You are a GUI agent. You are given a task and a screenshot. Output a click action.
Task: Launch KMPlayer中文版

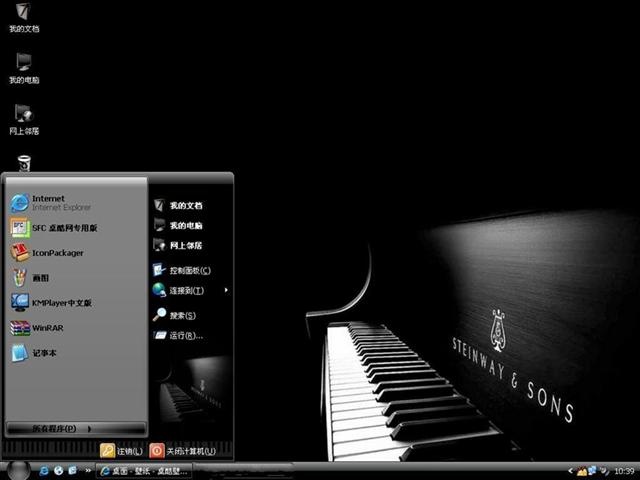[x=51, y=303]
